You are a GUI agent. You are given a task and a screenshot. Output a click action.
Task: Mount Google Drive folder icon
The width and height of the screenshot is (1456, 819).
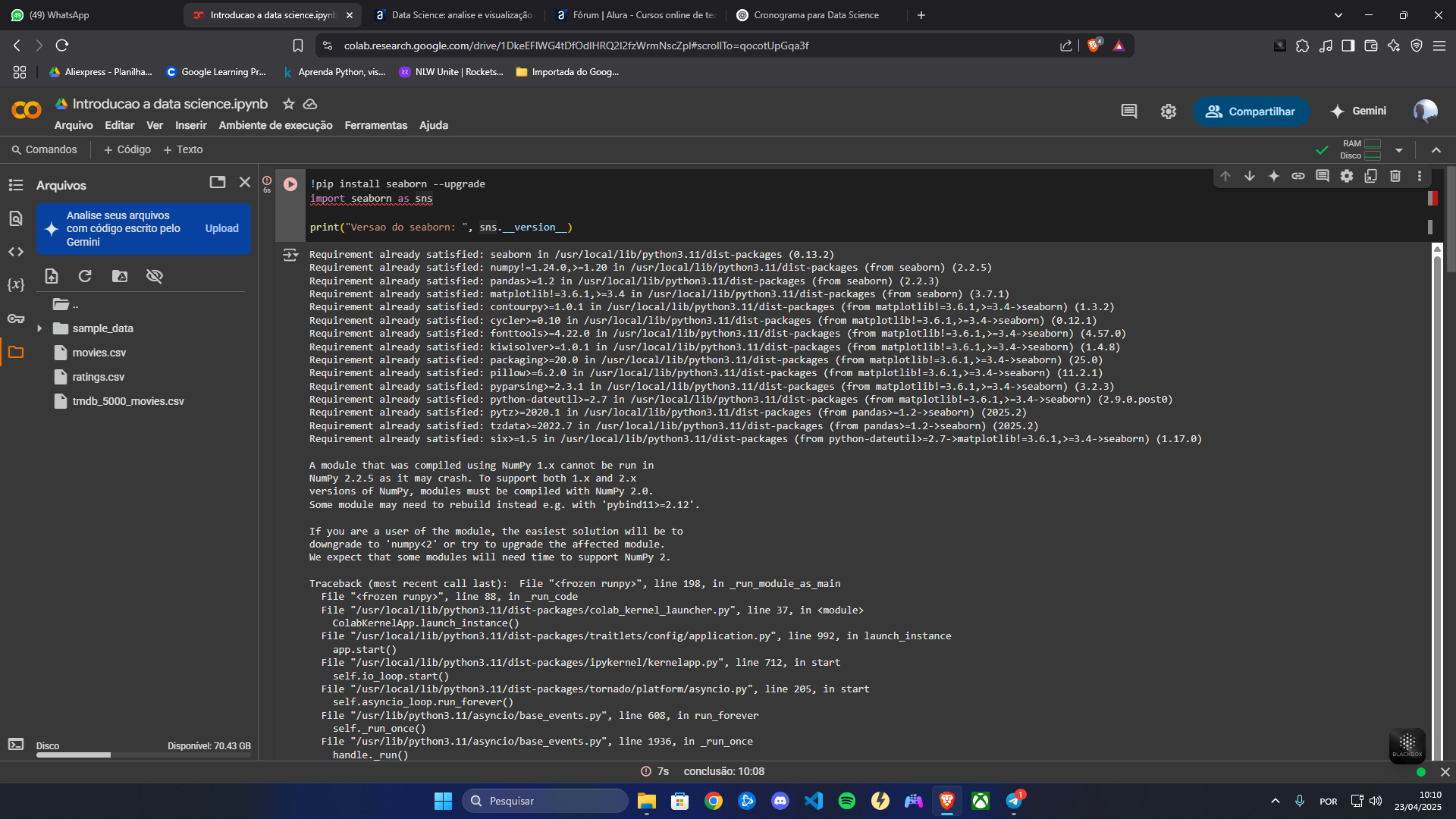tap(120, 276)
